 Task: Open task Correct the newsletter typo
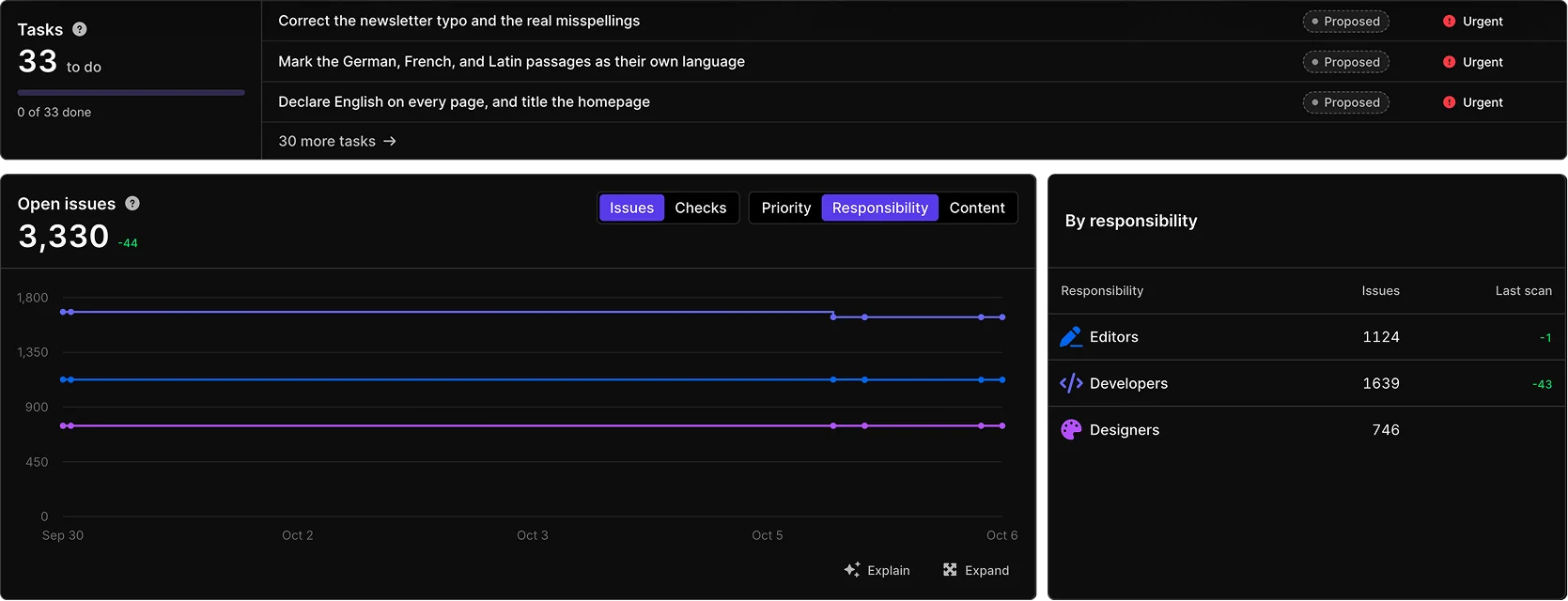(x=458, y=21)
